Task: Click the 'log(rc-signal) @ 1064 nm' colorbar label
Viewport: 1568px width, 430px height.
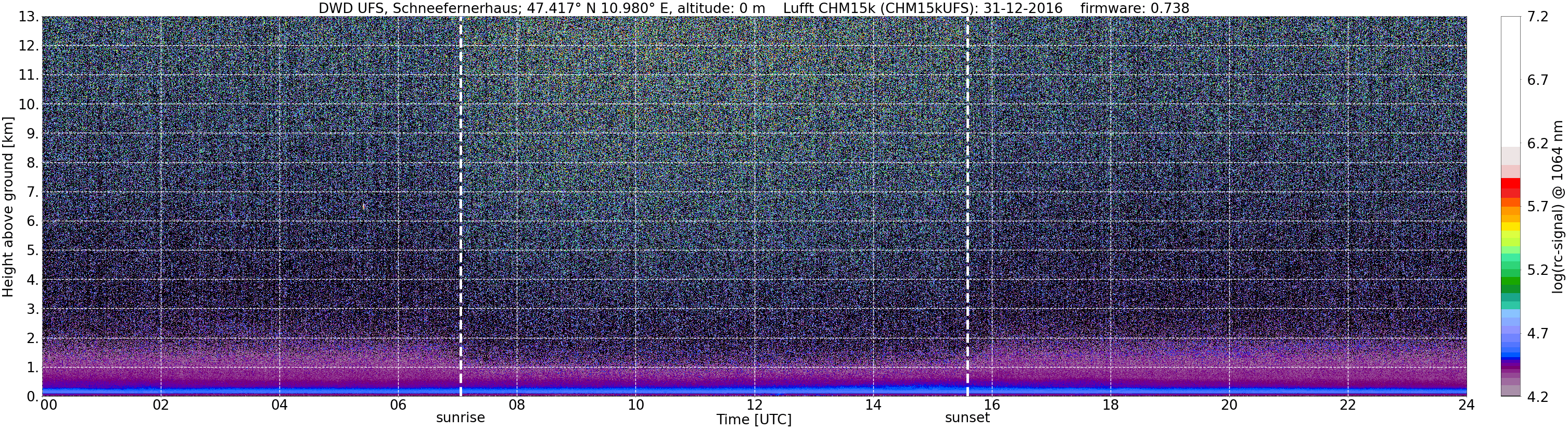Action: click(1558, 207)
